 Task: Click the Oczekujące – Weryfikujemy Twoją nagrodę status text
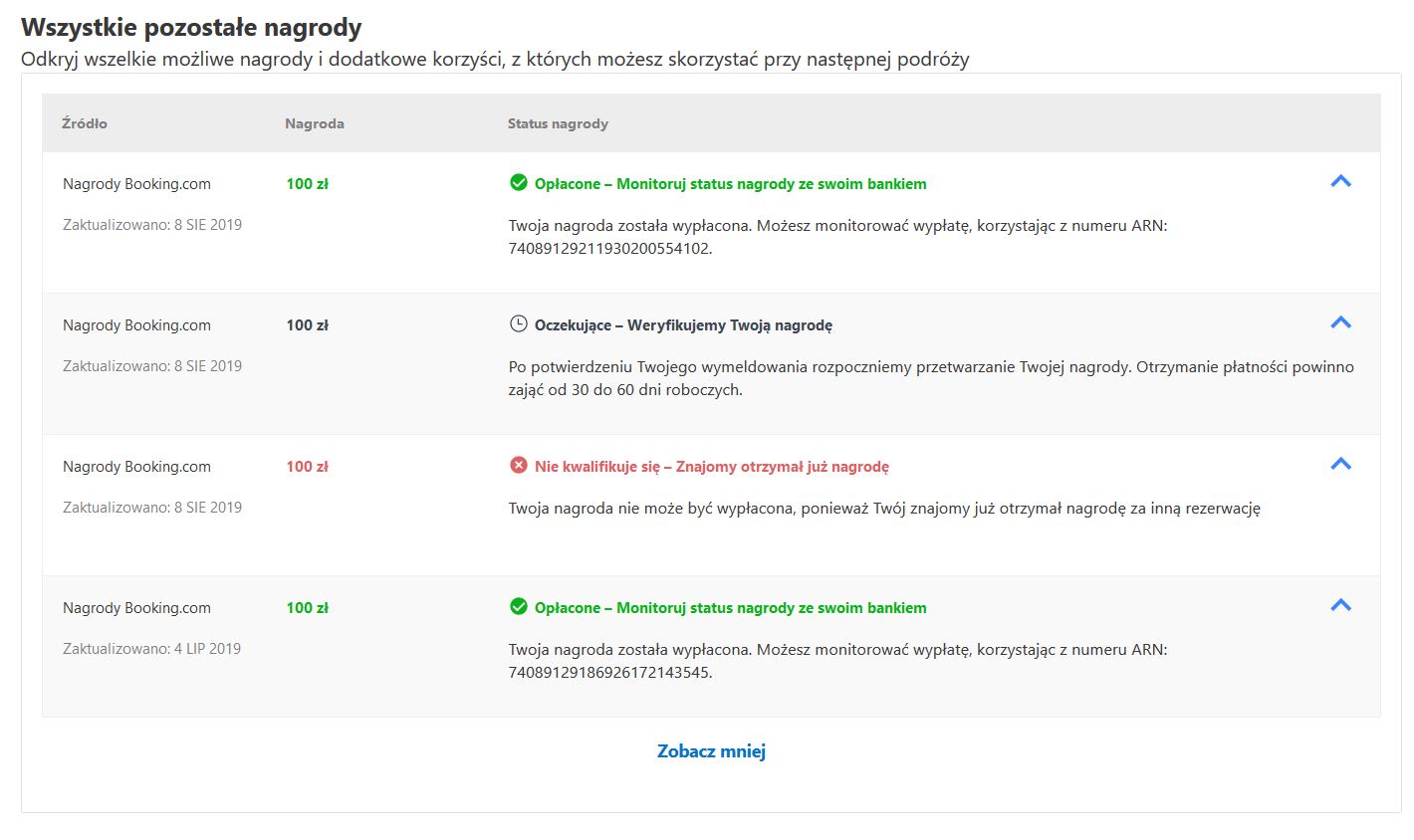point(683,325)
